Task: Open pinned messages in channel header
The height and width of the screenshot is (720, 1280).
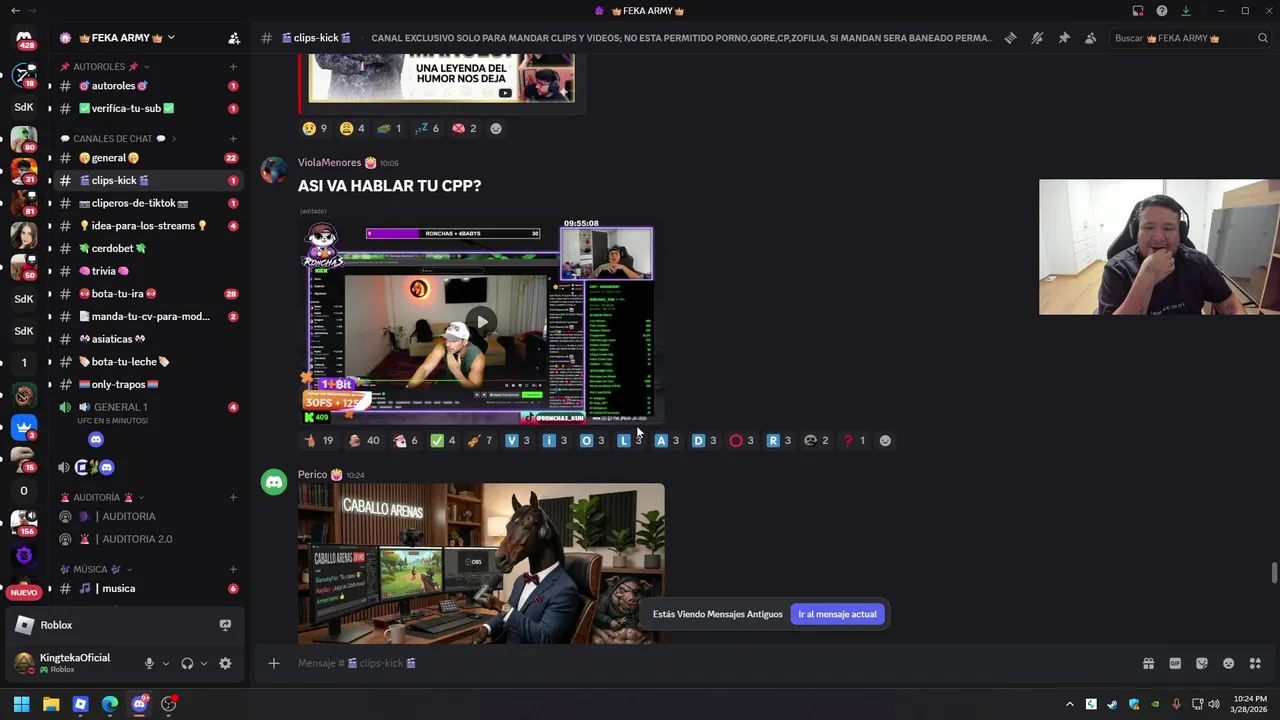Action: tap(1064, 38)
